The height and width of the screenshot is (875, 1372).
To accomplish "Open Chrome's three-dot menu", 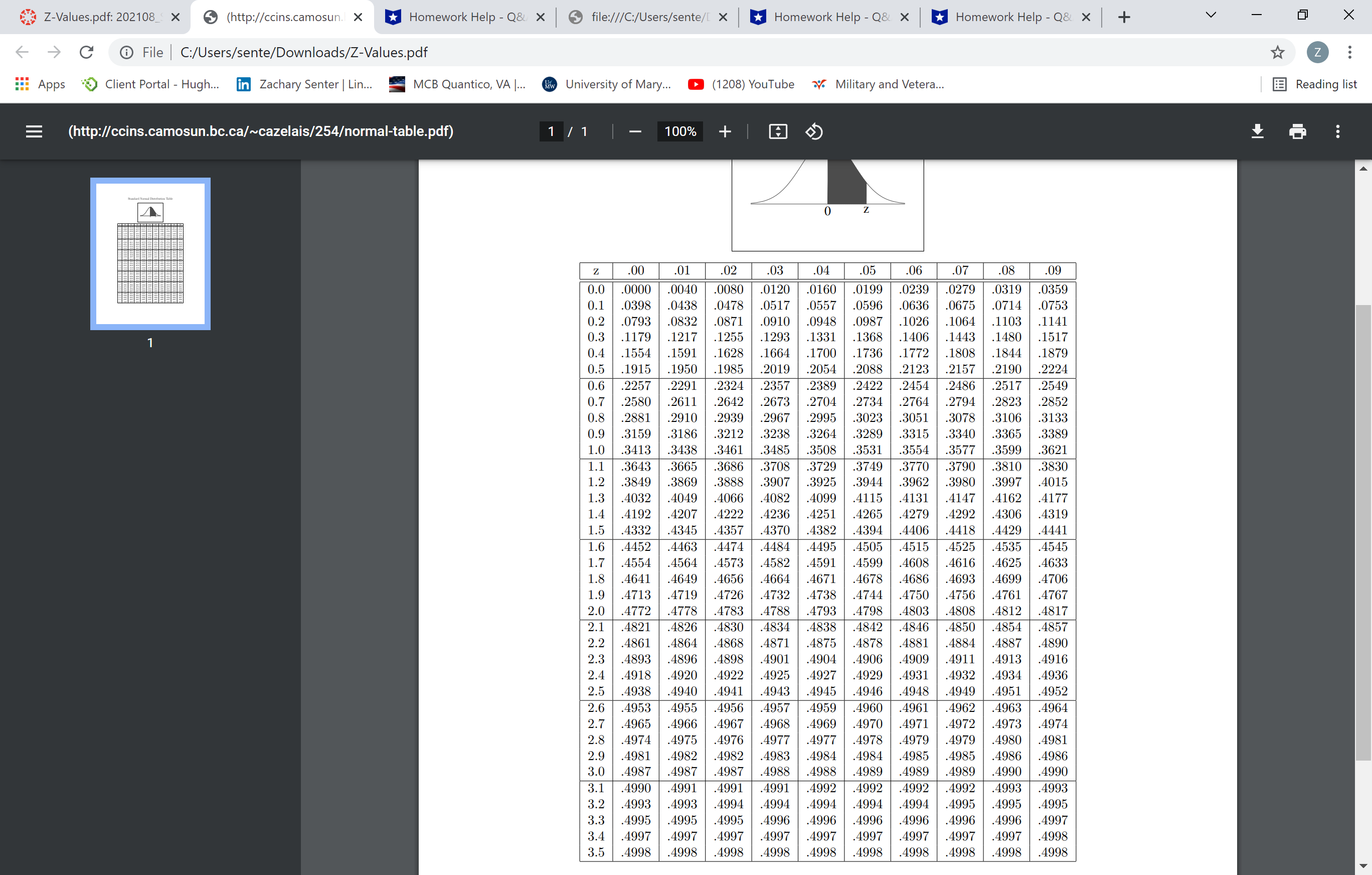I will (1350, 52).
